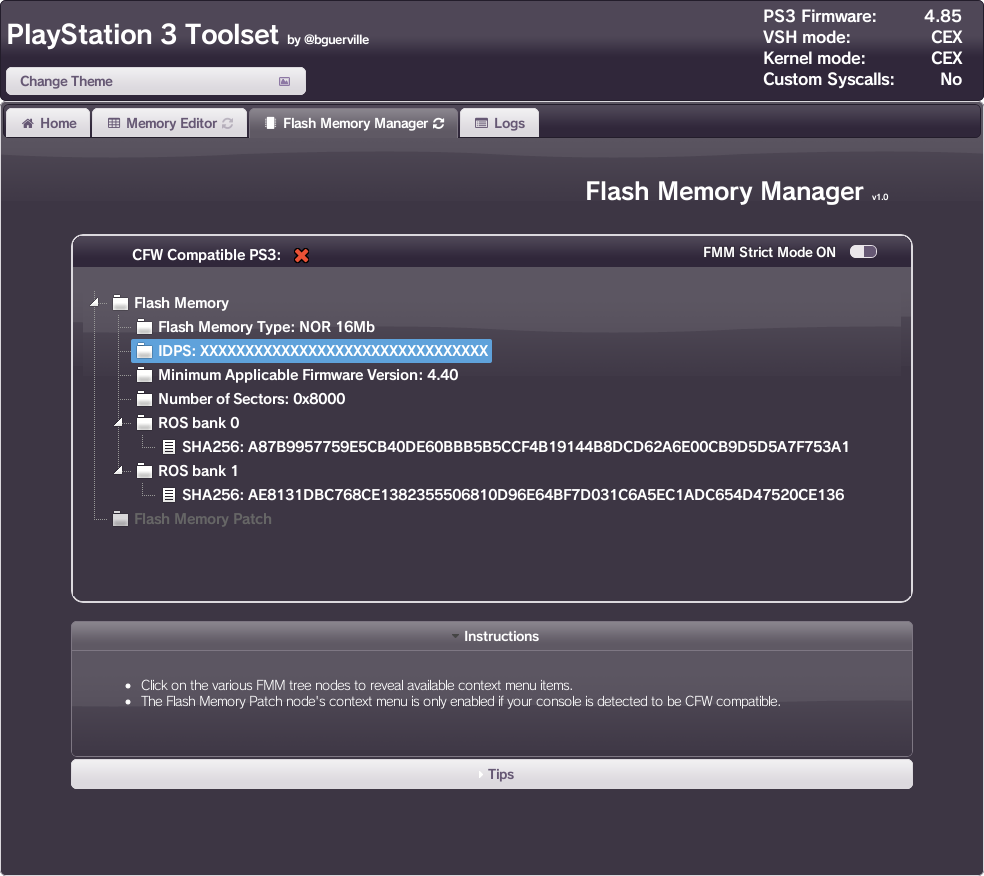Collapse the Flash Memory root node arrow

[x=94, y=302]
